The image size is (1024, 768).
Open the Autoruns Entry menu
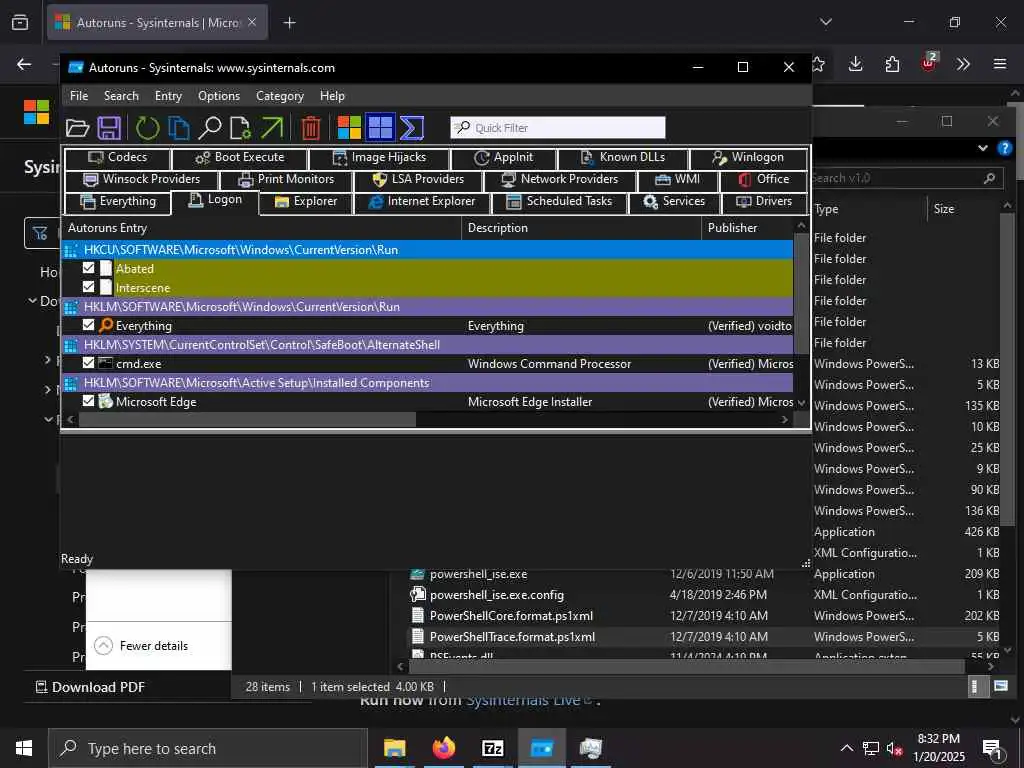[168, 95]
